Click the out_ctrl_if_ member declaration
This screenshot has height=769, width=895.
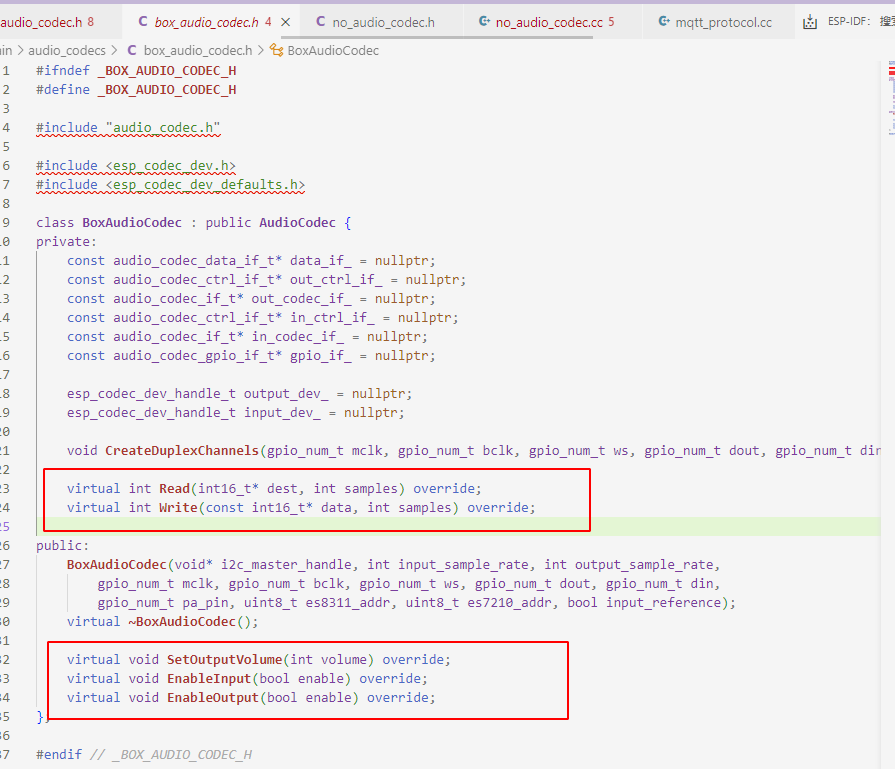point(267,279)
